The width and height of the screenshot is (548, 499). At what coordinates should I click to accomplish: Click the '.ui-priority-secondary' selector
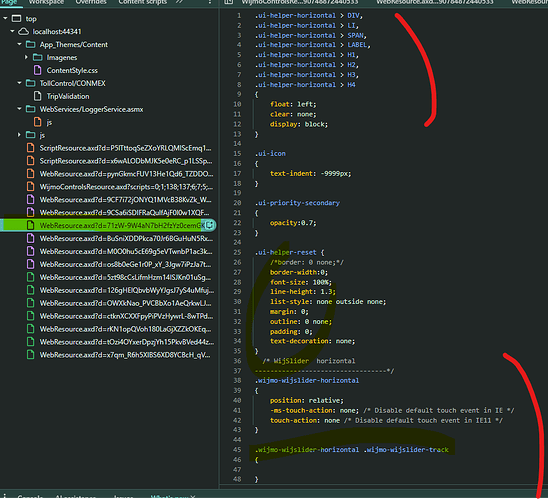pos(297,203)
